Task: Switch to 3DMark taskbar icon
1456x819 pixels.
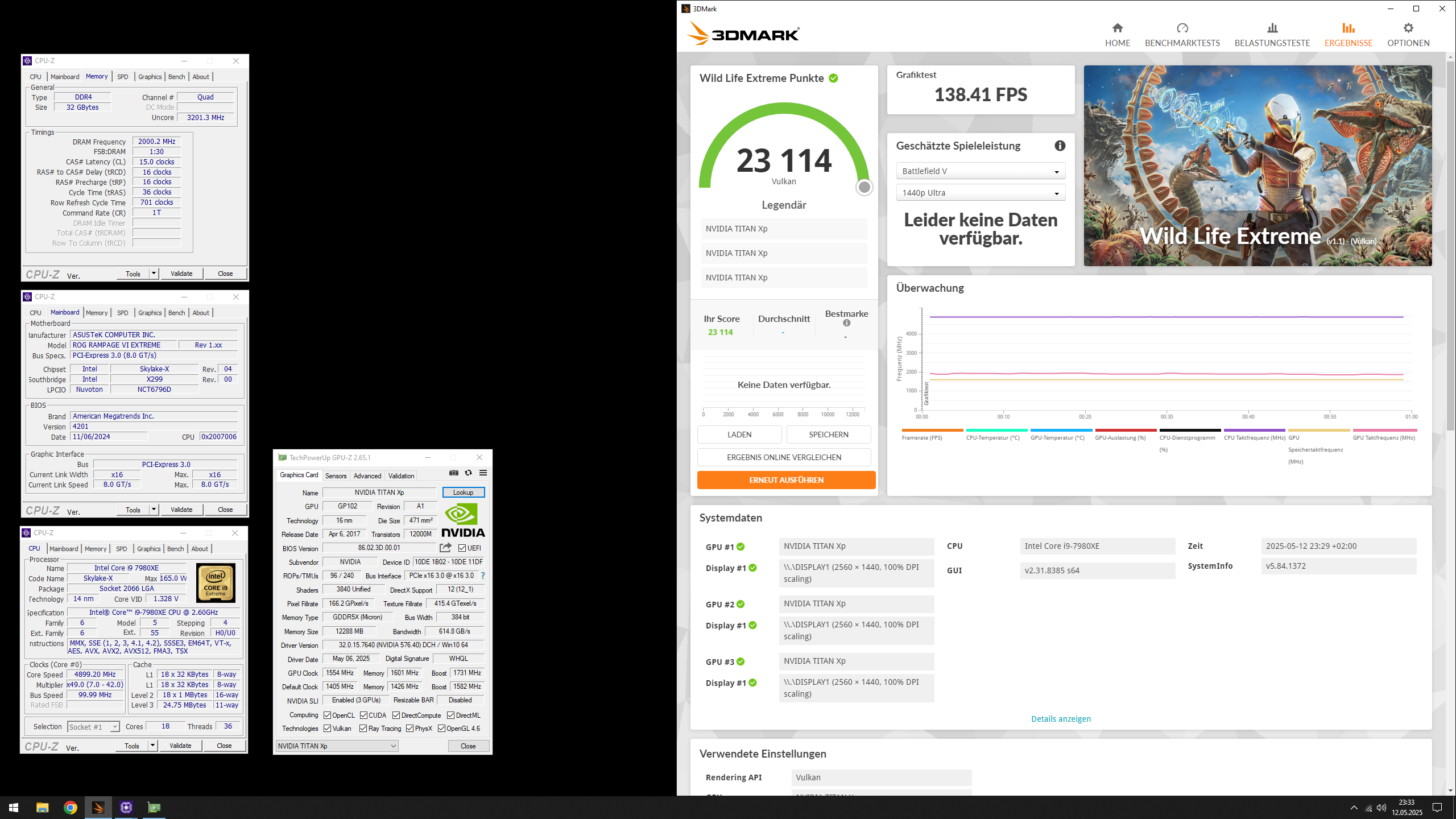Action: click(x=98, y=808)
